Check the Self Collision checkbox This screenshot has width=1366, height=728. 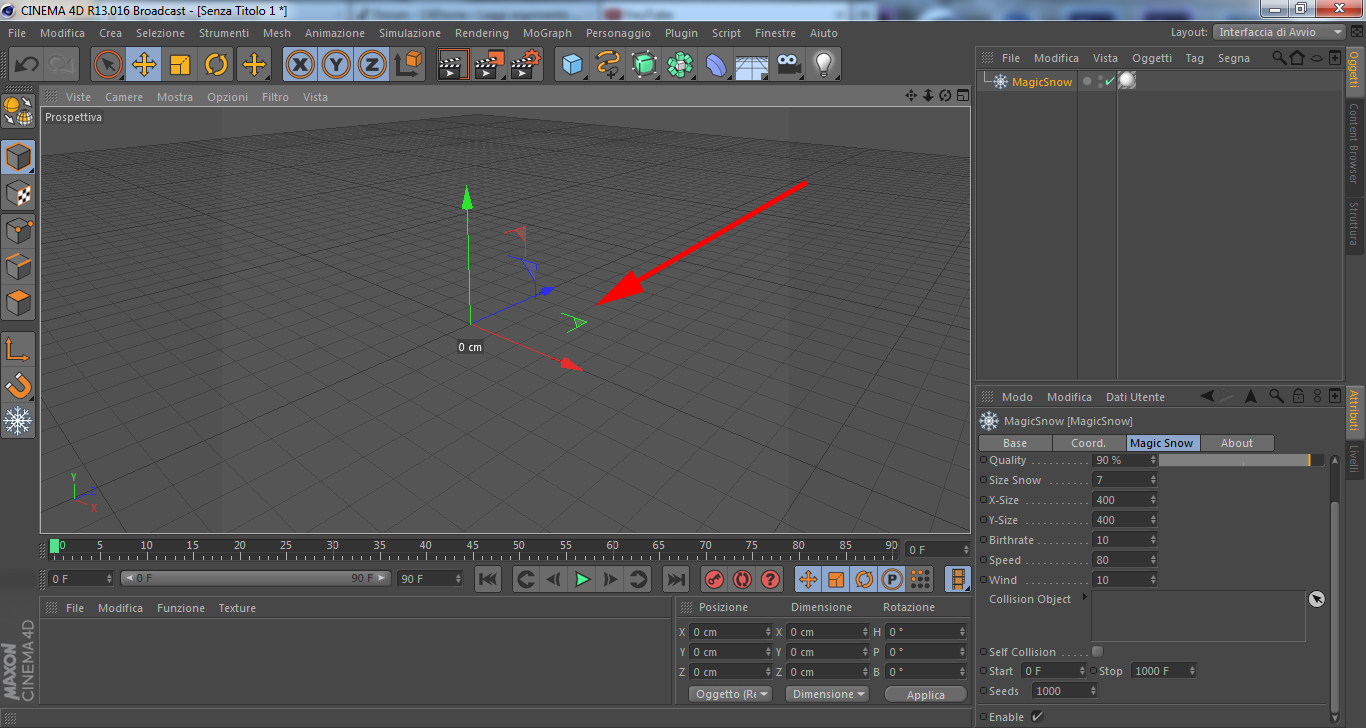coord(1097,652)
